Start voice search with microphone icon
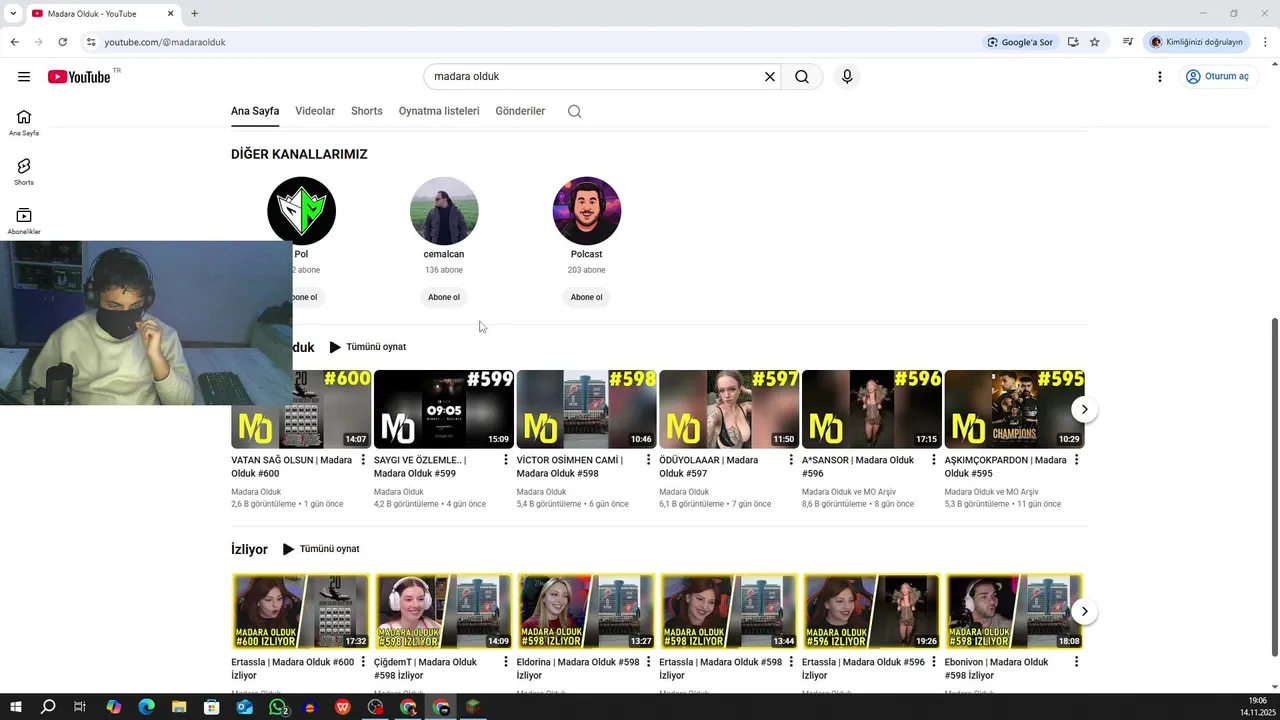 click(x=847, y=77)
